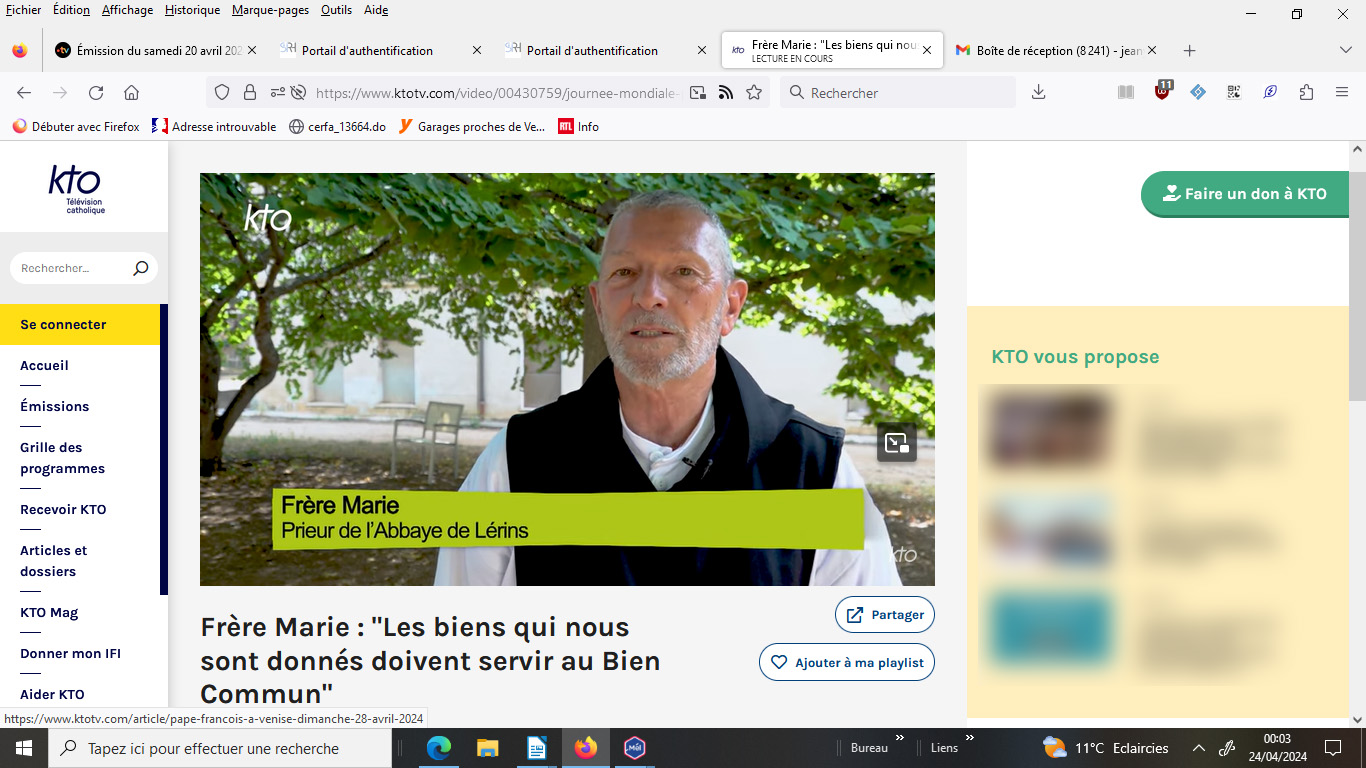Open 'Grille des programmes' sidebar link
This screenshot has height=768, width=1366.
point(62,458)
